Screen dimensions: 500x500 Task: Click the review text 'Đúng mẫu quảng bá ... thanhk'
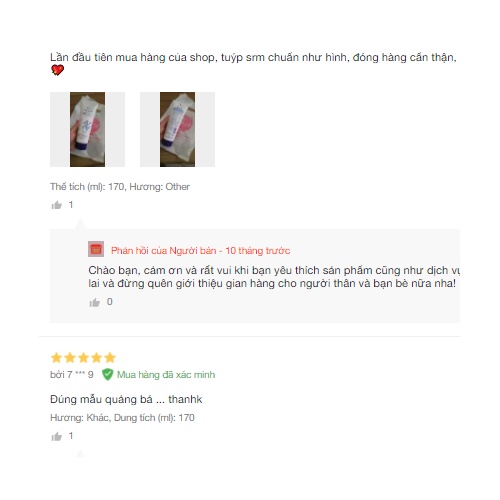tap(126, 399)
